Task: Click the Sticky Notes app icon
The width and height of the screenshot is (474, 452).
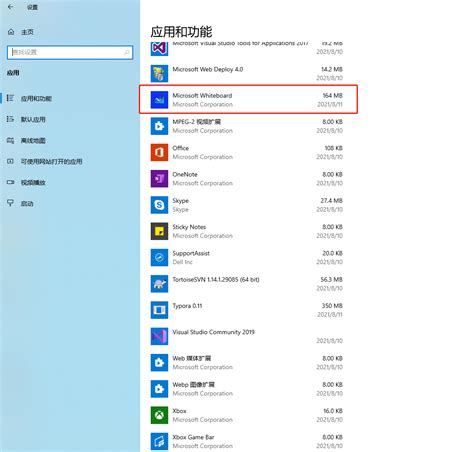Action: (159, 231)
